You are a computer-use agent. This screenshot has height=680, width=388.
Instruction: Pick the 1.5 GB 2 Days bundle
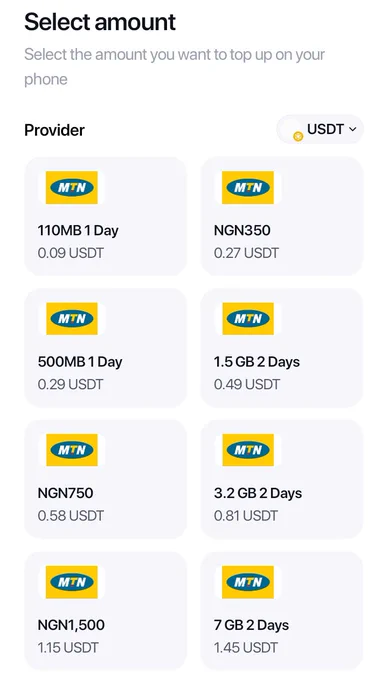282,348
